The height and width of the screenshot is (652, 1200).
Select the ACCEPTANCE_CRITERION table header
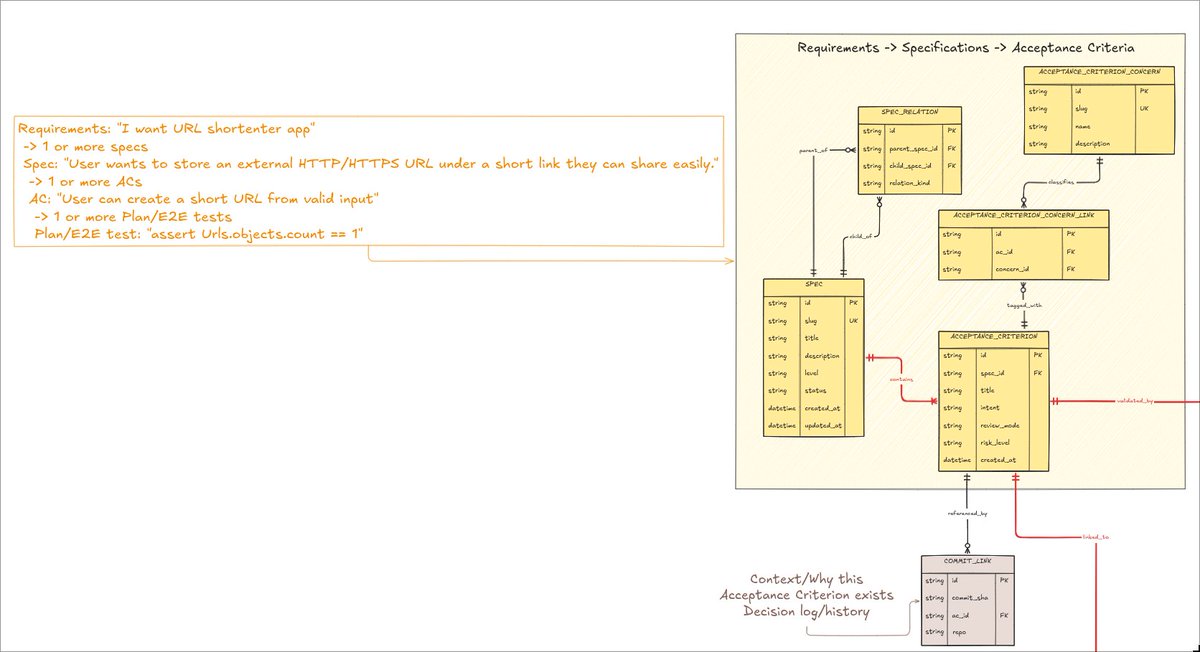point(994,337)
